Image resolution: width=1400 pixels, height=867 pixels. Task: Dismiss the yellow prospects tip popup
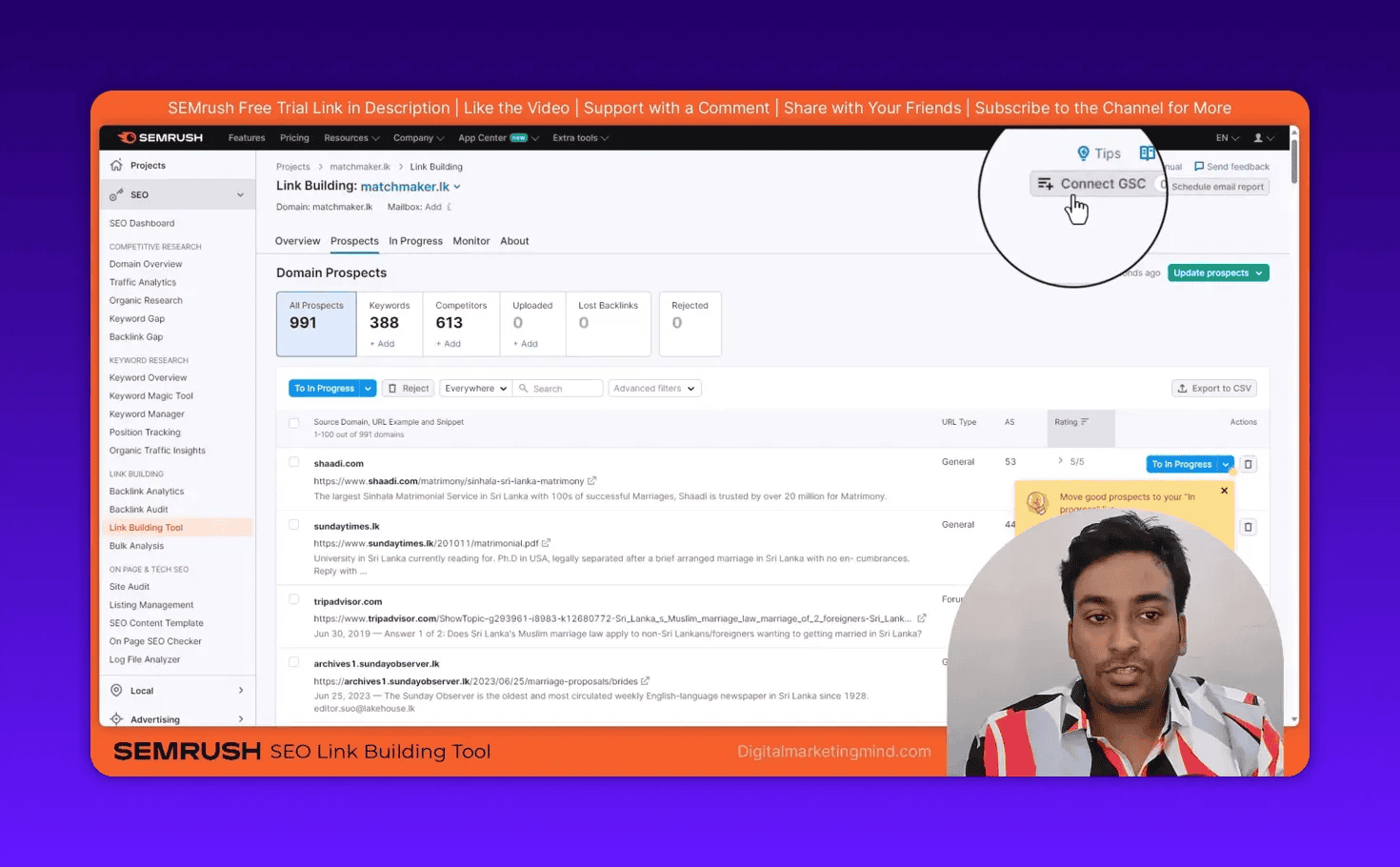[x=1224, y=490]
